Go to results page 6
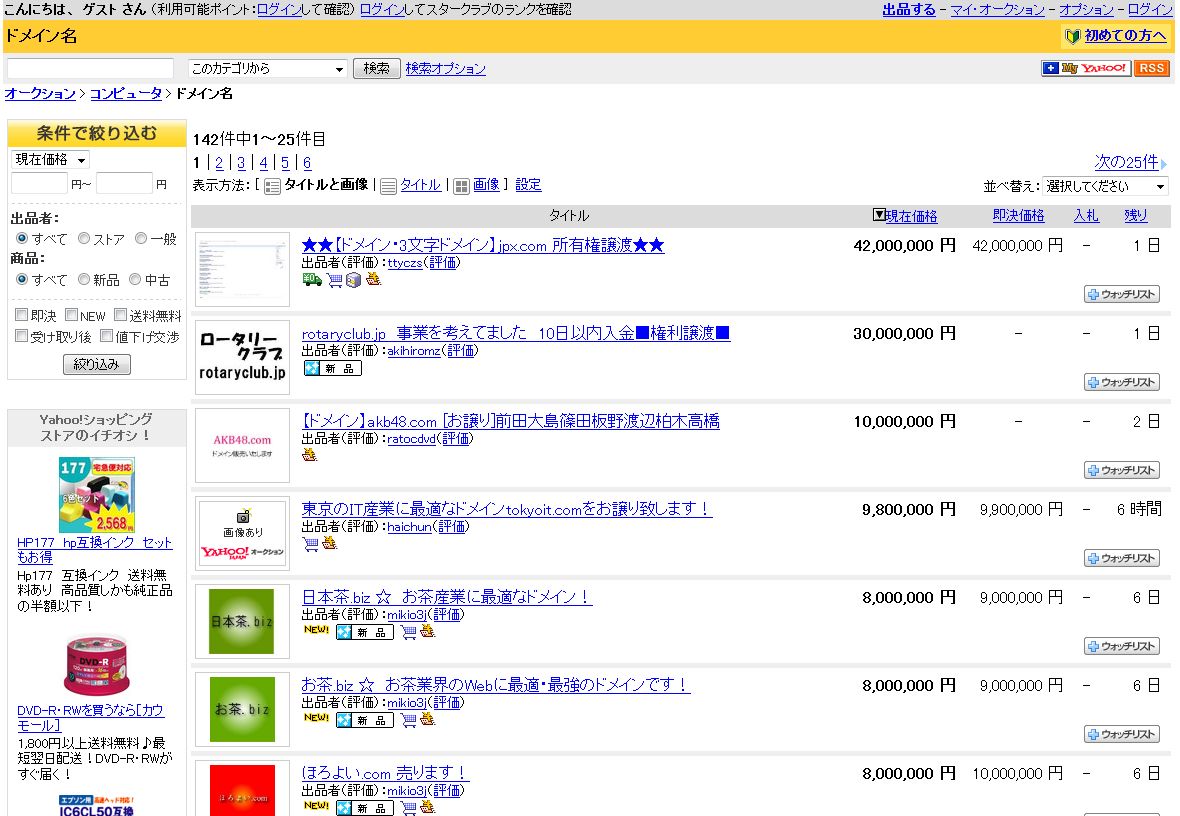Image resolution: width=1180 pixels, height=816 pixels. point(307,163)
